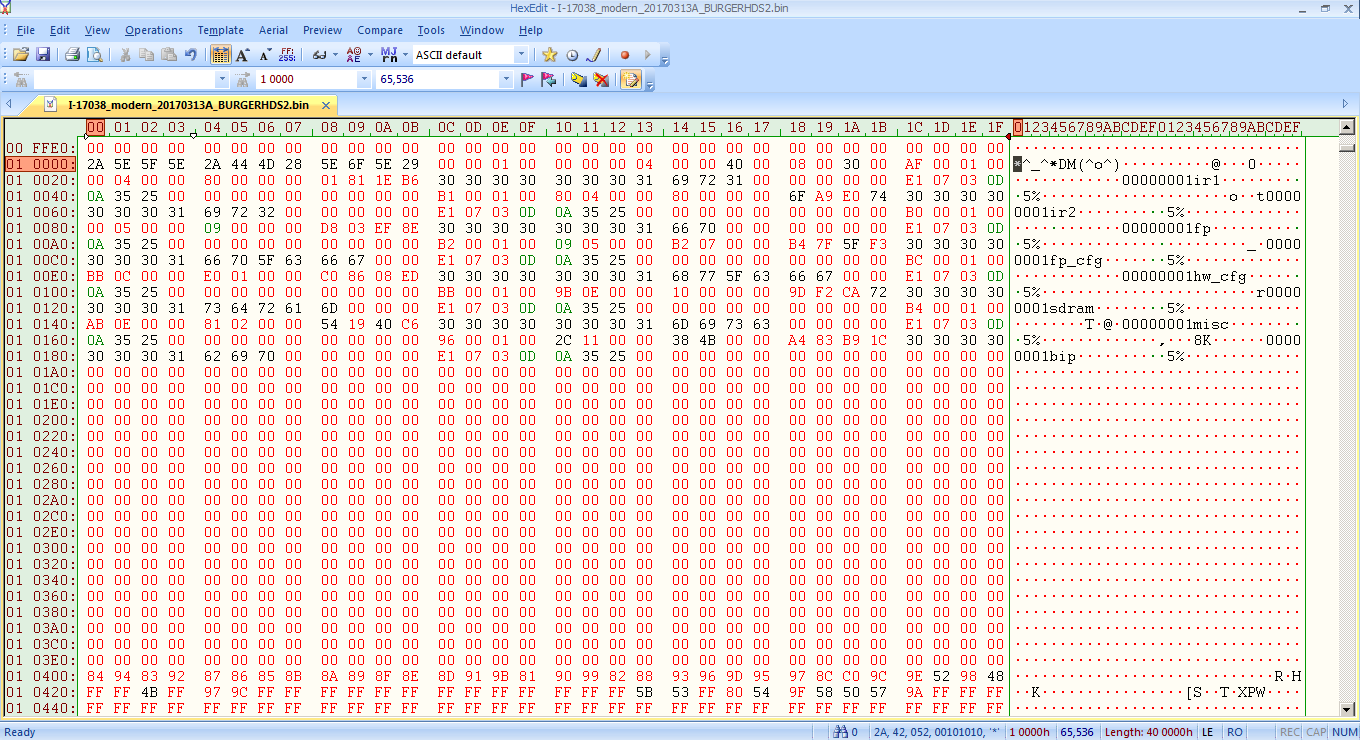Click the left tab scroll arrow
Viewport: 1360px width, 740px height.
pos(9,105)
